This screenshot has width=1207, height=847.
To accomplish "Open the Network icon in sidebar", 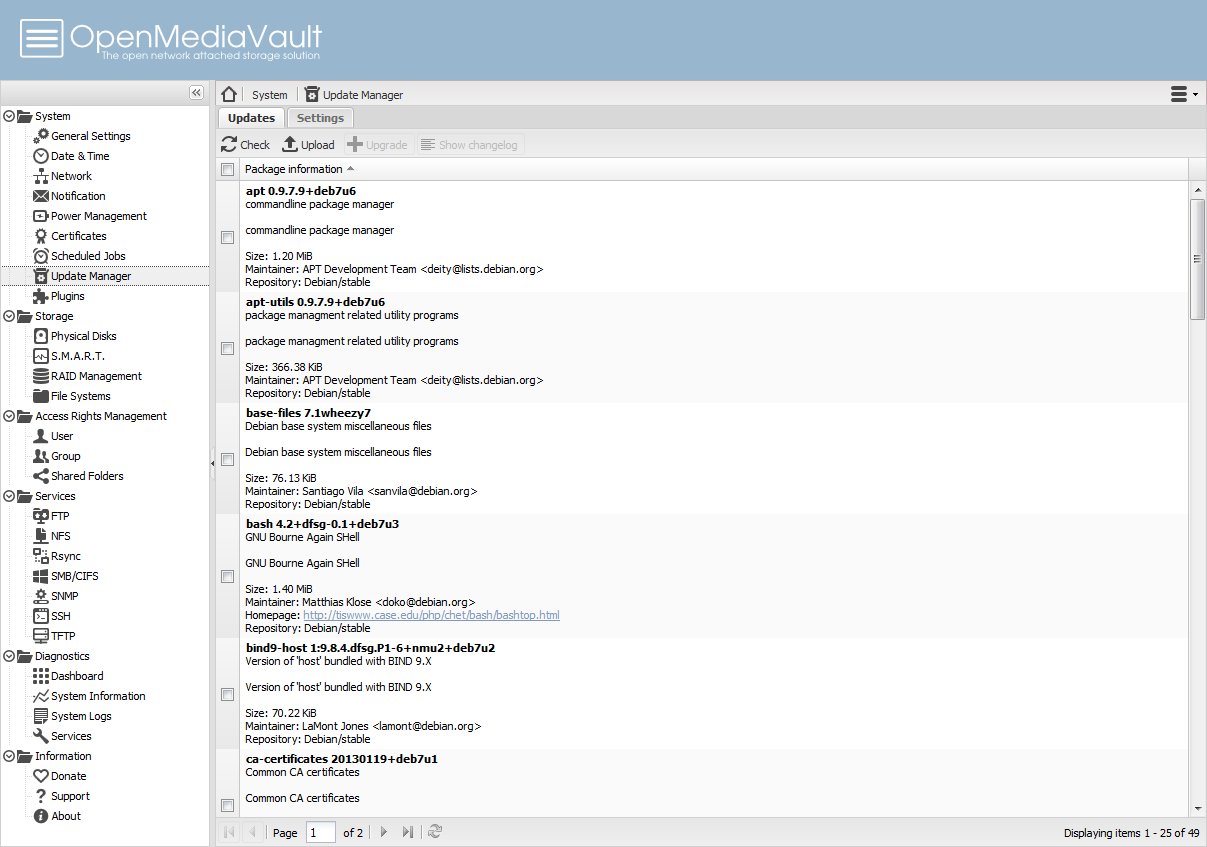I will click(41, 176).
